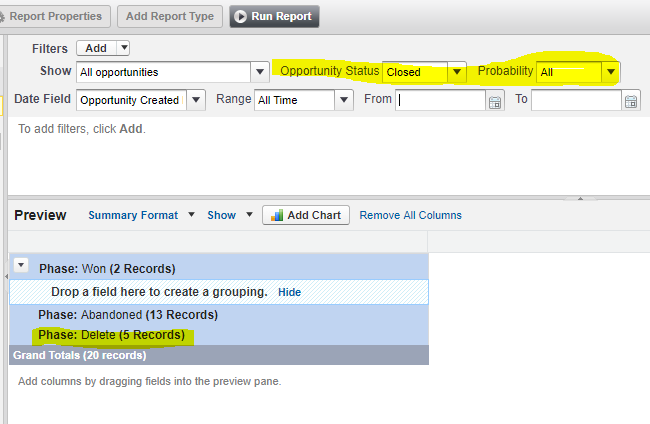Open the Probability dropdown

(x=609, y=72)
